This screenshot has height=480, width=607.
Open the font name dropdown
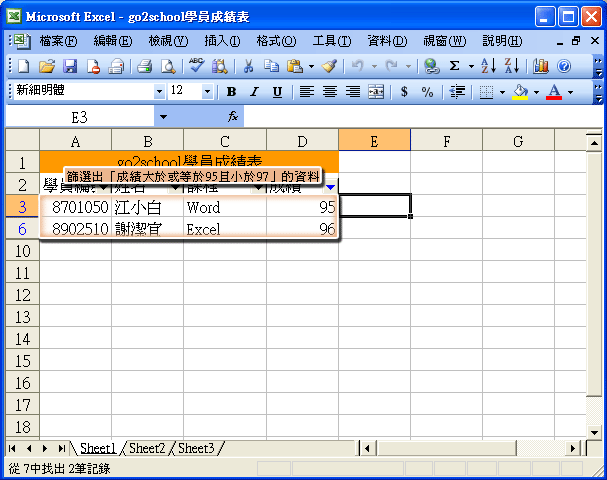click(158, 91)
